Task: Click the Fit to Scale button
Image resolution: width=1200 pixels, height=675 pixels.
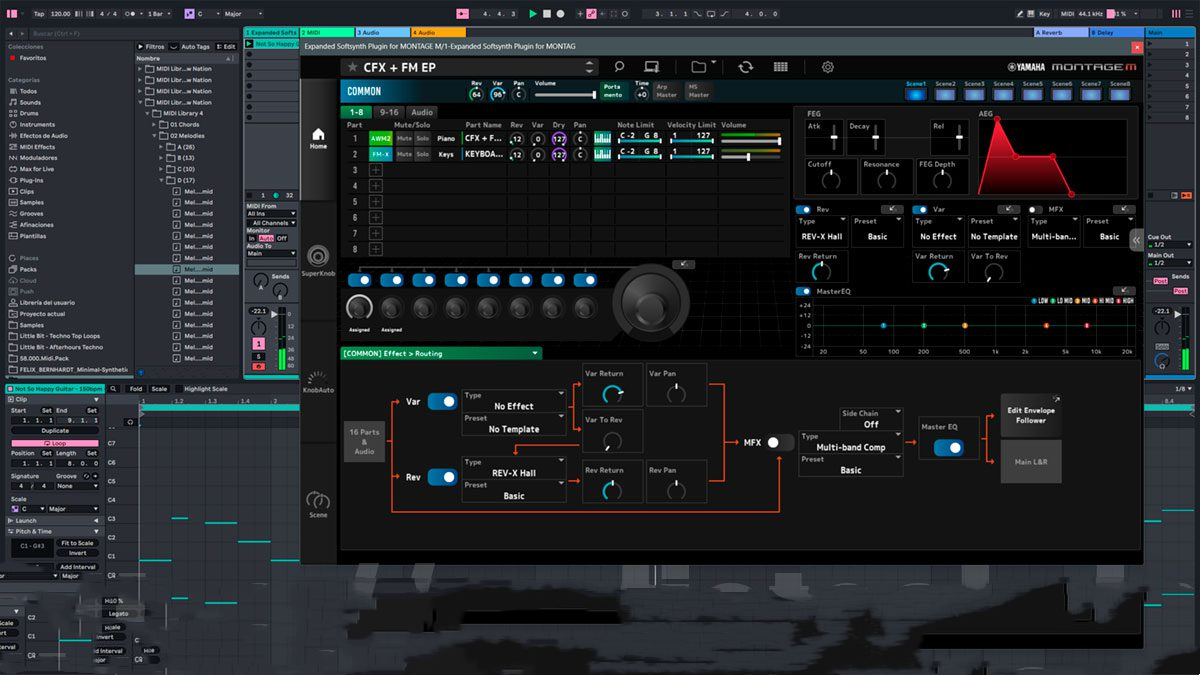Action: tap(77, 543)
